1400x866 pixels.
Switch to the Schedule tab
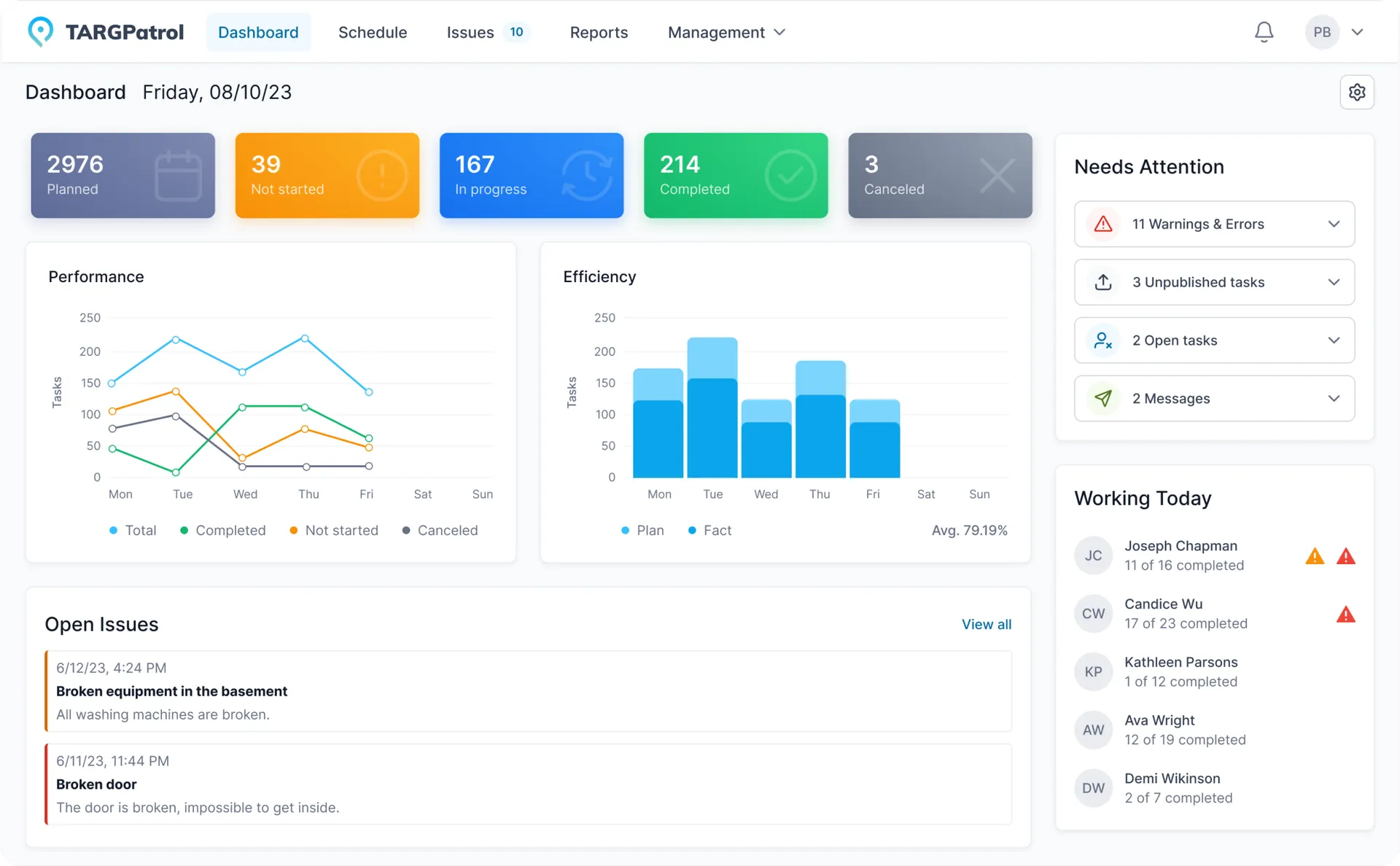coord(373,32)
